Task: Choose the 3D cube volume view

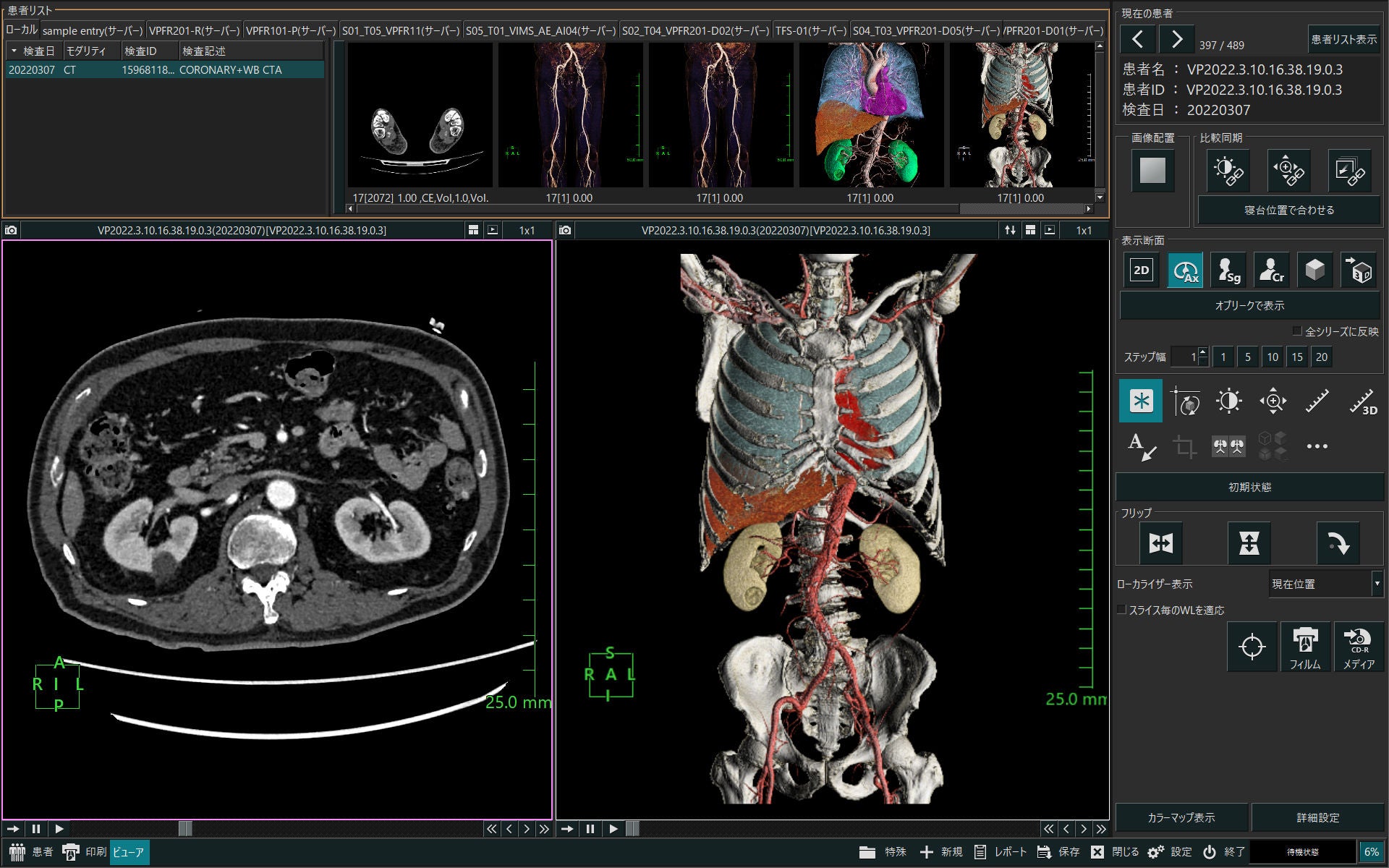Action: pos(1315,271)
